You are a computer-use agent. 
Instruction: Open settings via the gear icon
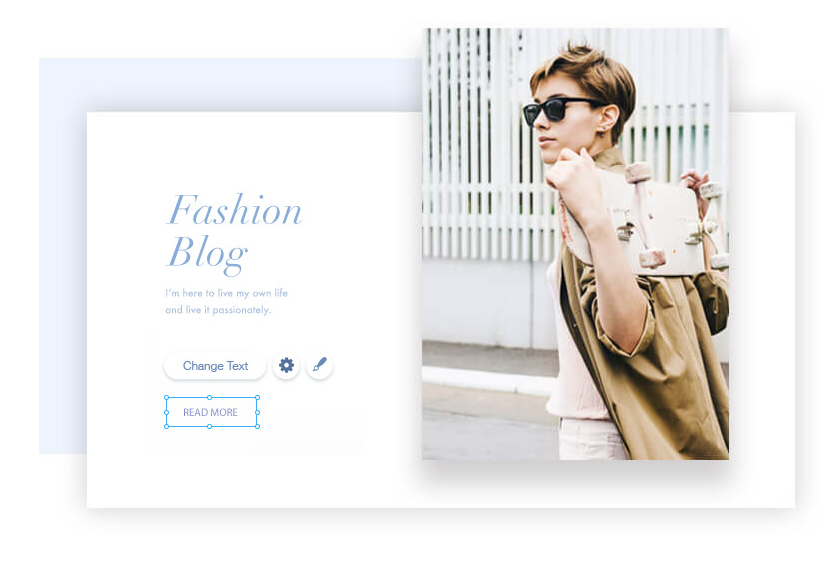coord(286,366)
